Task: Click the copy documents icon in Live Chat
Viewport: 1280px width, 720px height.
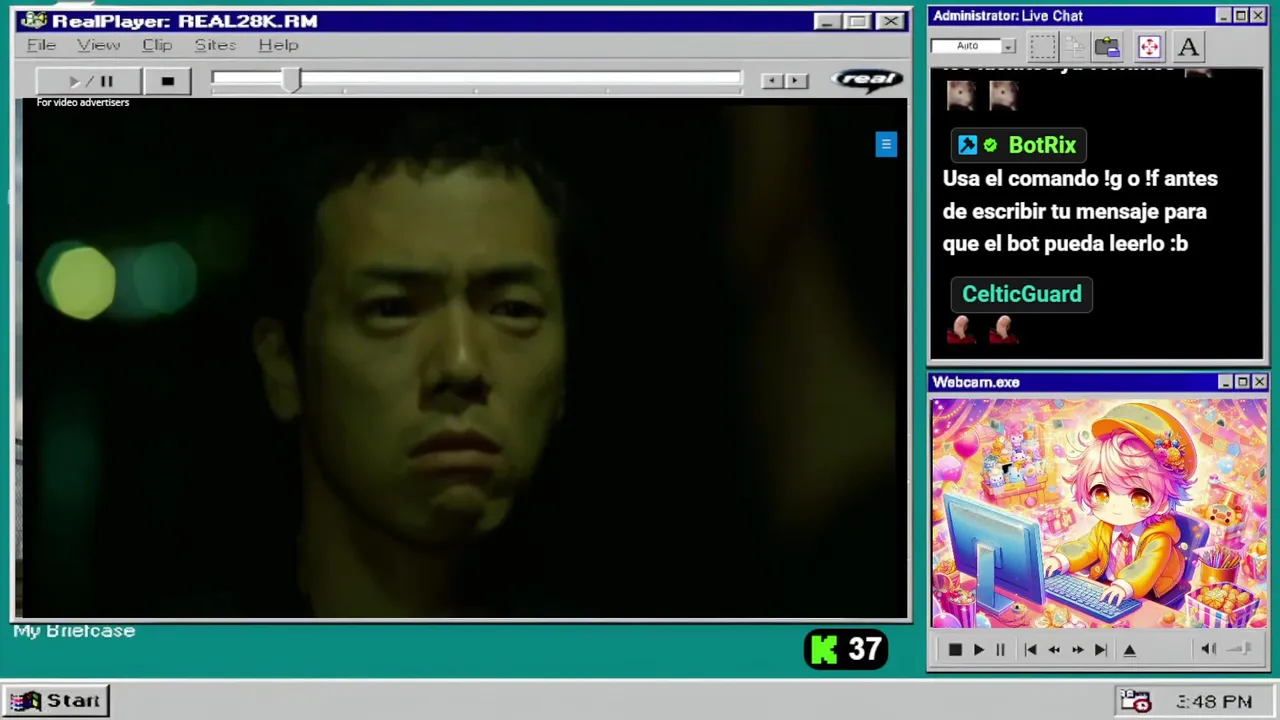Action: pos(1075,46)
